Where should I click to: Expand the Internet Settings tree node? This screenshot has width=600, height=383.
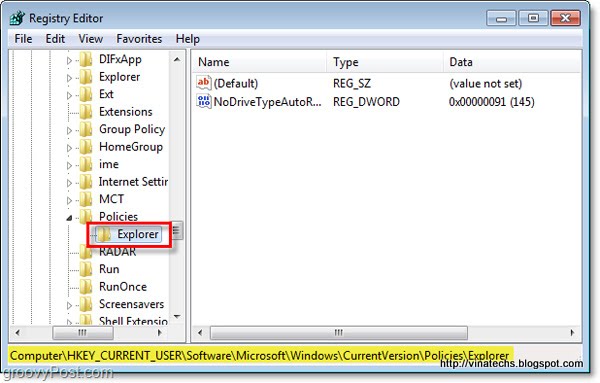point(69,183)
